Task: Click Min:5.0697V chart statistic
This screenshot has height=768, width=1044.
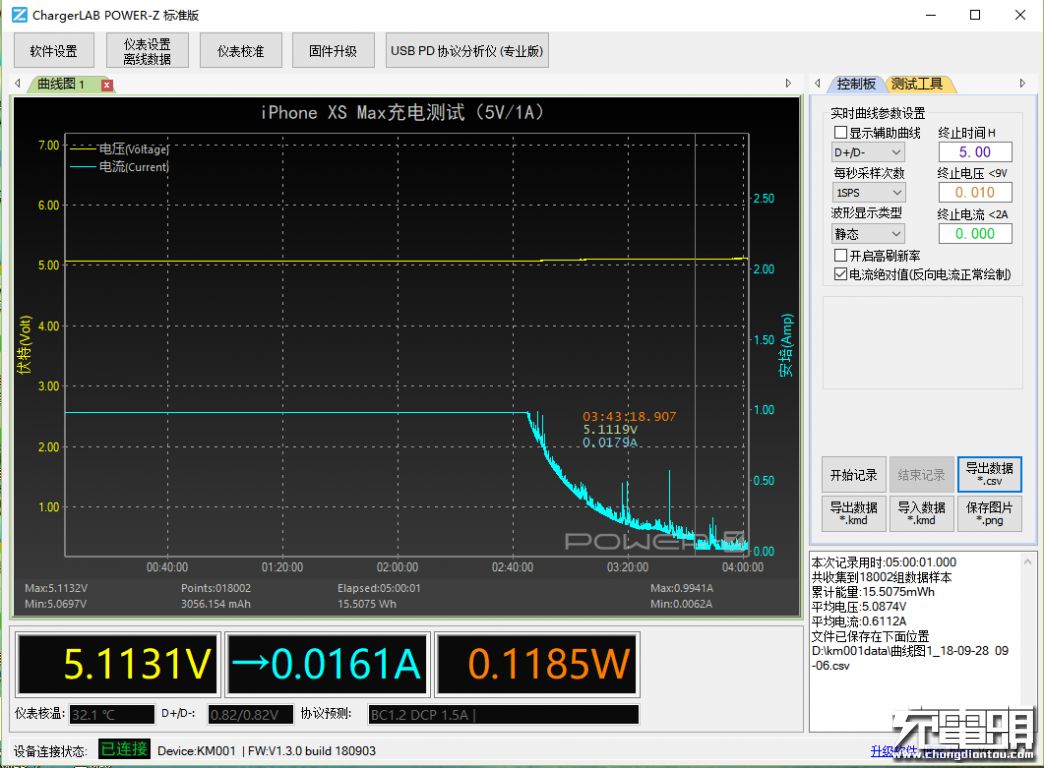Action: pyautogui.click(x=56, y=604)
